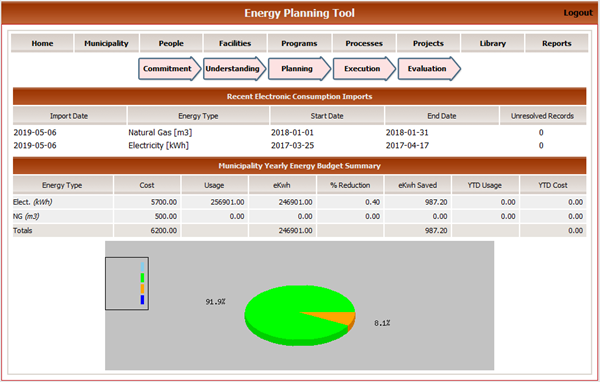Open the Programs tab

[299, 43]
